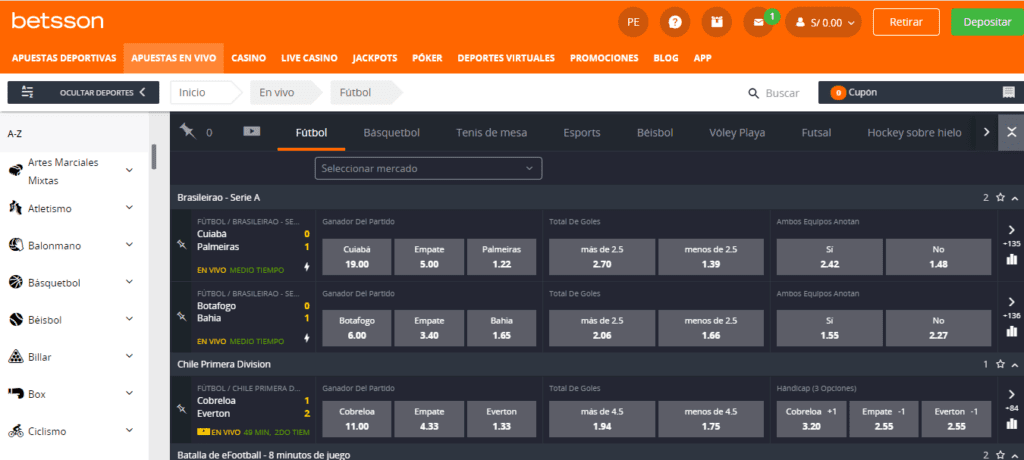Open the Seleccionar mercado dropdown
Viewport: 1024px width, 460px height.
[x=428, y=169]
